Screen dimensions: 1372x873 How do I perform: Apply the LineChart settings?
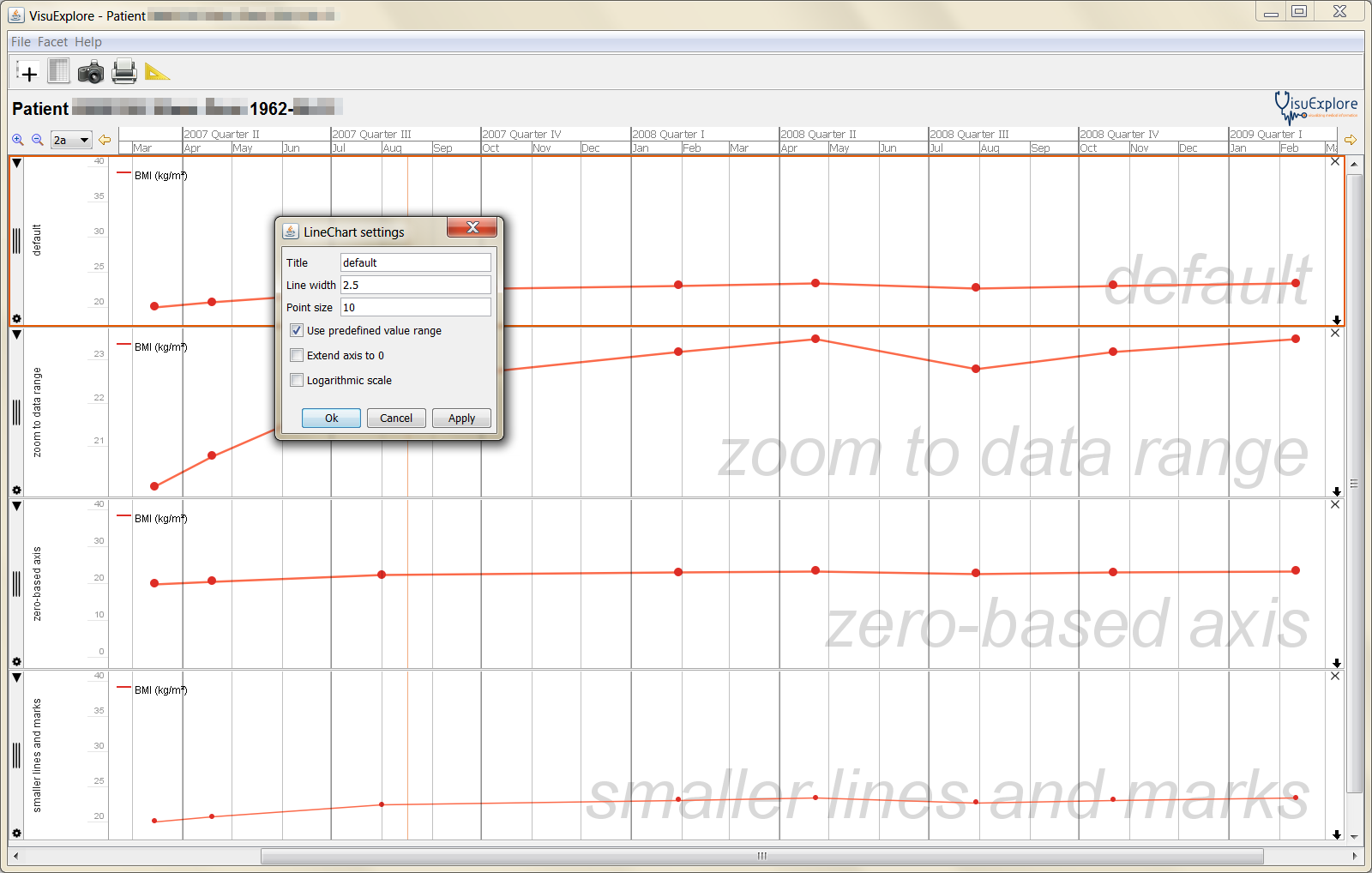click(x=461, y=418)
